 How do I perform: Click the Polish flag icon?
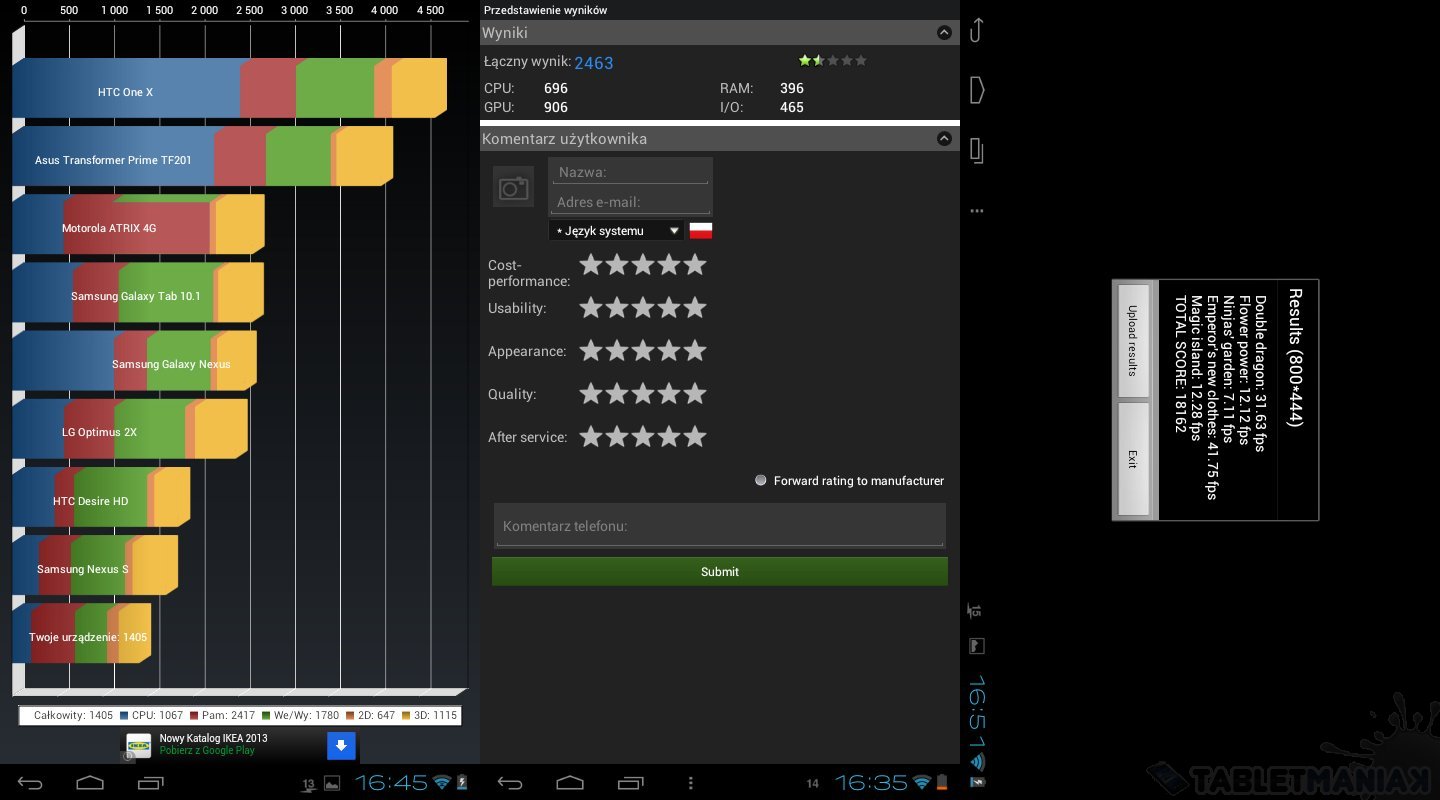701,231
